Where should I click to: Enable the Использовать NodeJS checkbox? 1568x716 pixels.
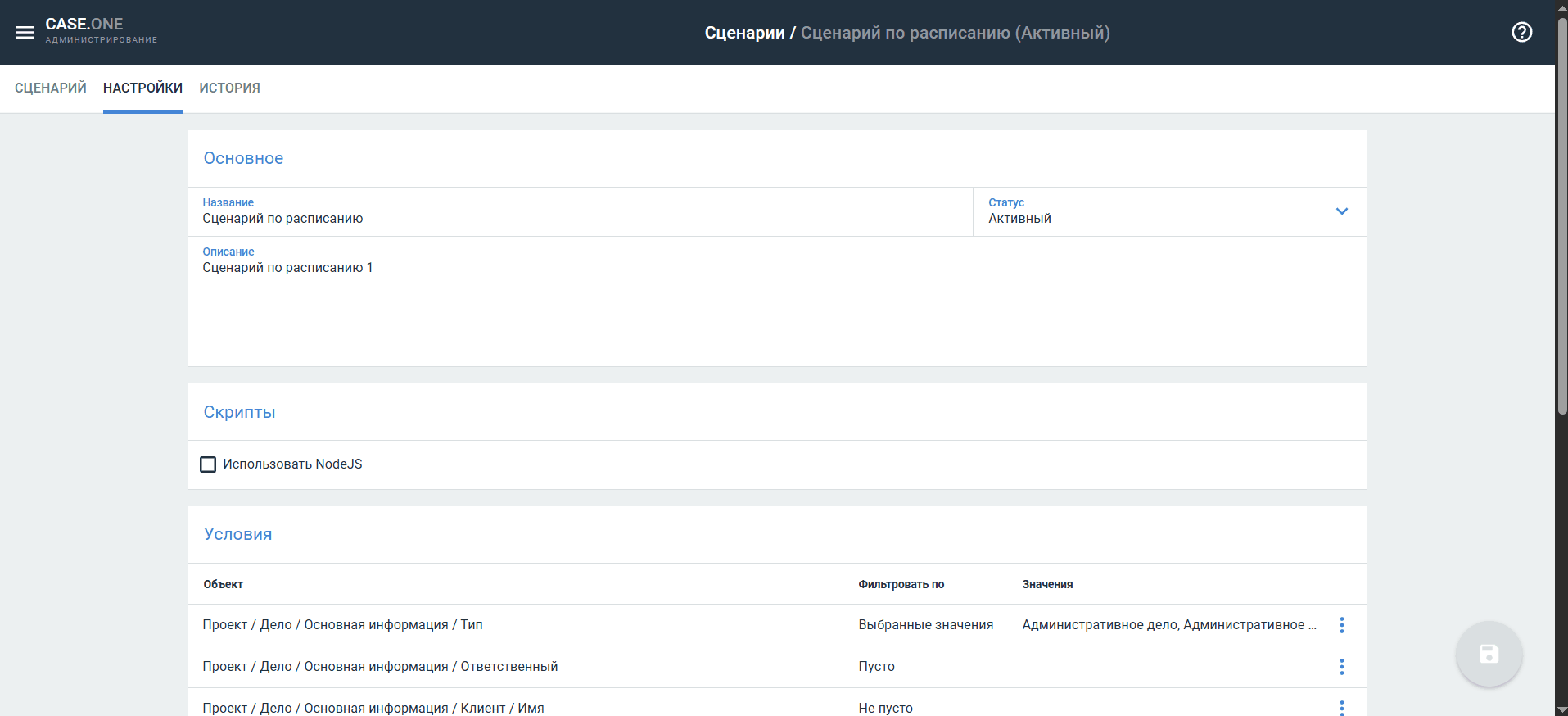pos(208,464)
